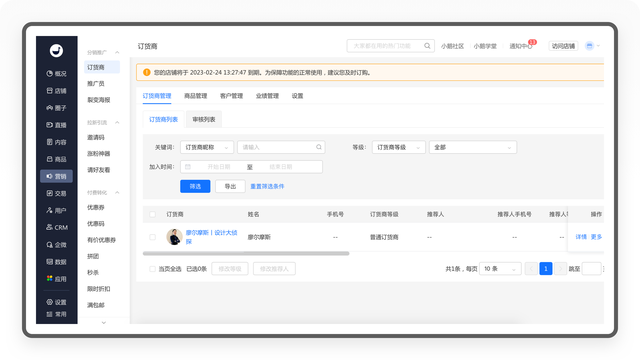Image resolution: width=640 pixels, height=360 pixels.
Task: Enable the 当页全选 checkbox
Action: pos(152,269)
